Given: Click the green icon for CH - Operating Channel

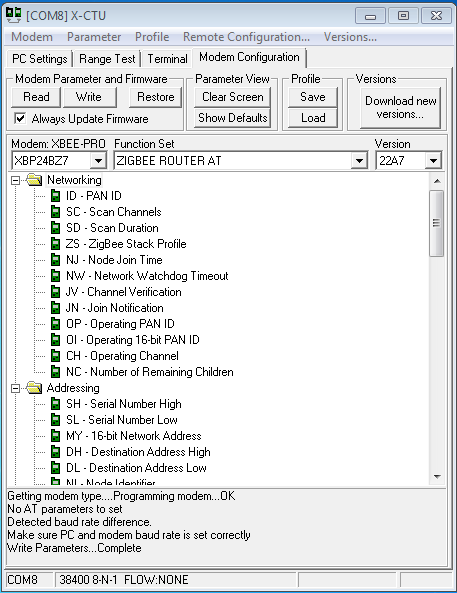Looking at the screenshot, I should pos(55,356).
